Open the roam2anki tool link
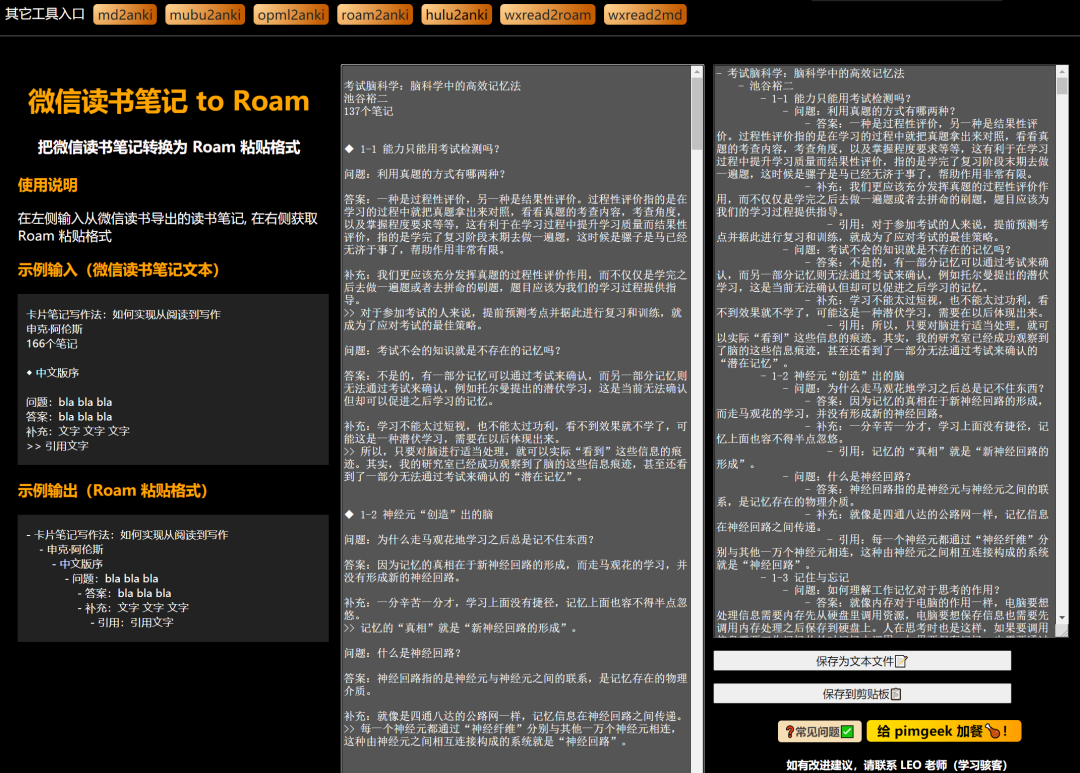The width and height of the screenshot is (1080, 773). [375, 14]
